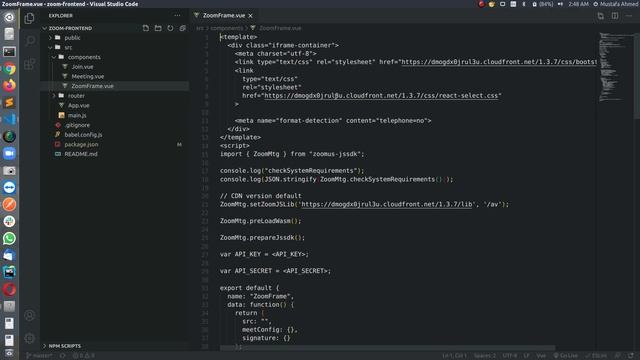
Task: Open the Extensions view in the activity bar
Action: [29, 64]
